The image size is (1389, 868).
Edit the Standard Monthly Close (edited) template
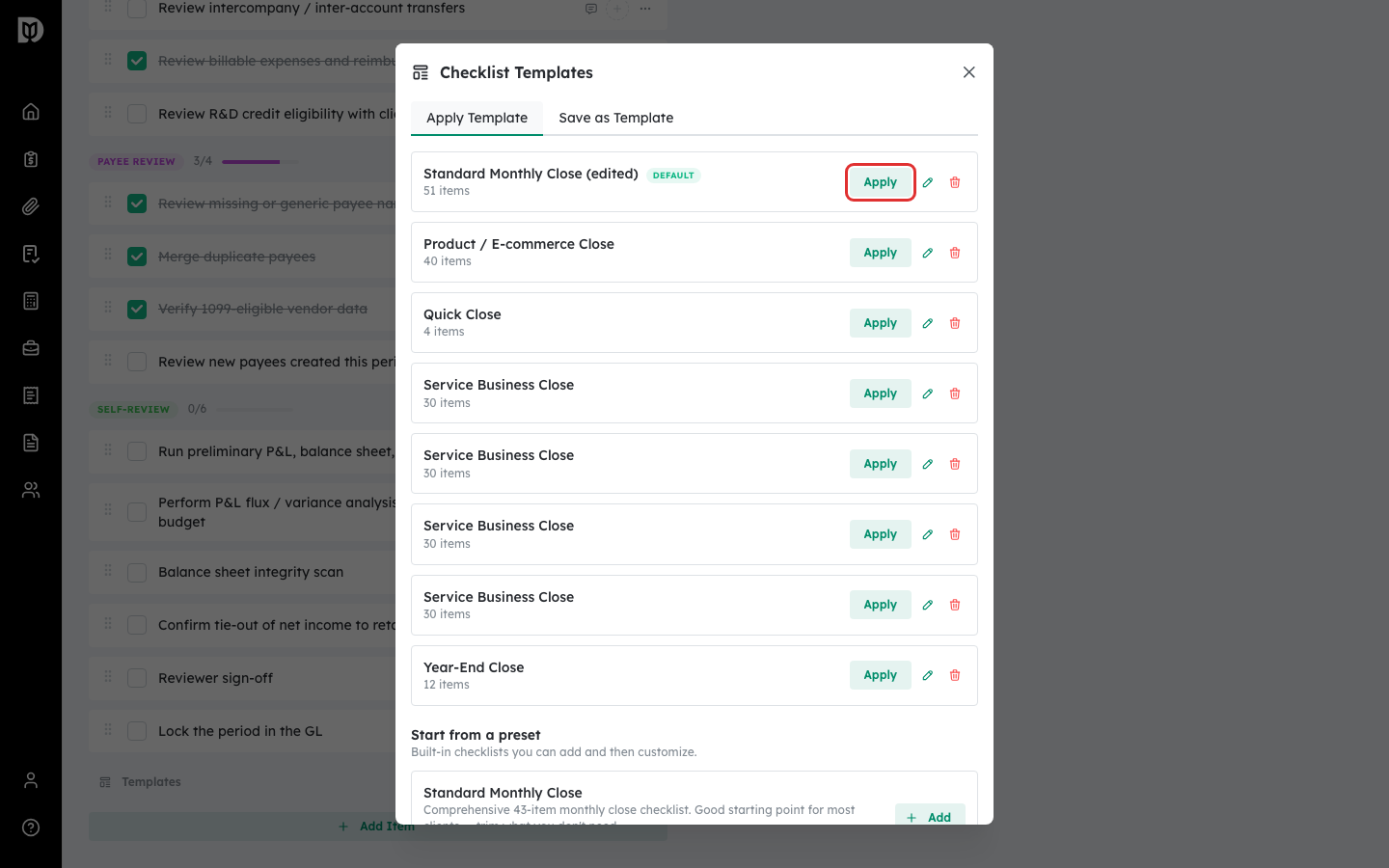(x=928, y=182)
